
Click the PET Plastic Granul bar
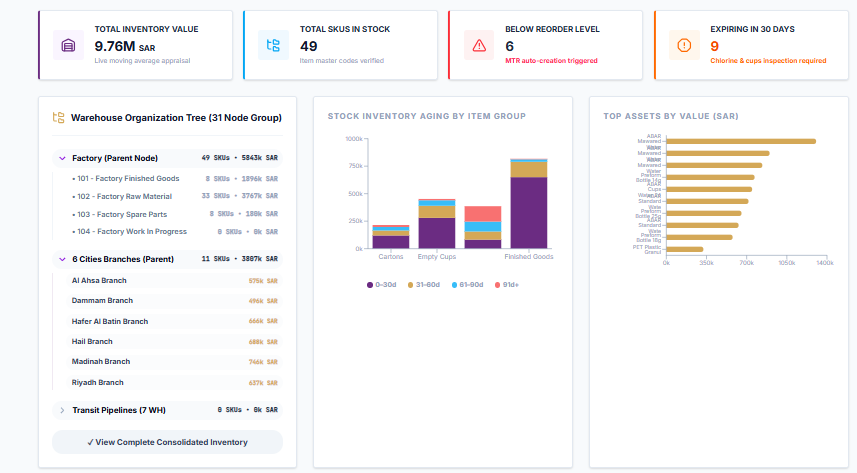(x=684, y=249)
